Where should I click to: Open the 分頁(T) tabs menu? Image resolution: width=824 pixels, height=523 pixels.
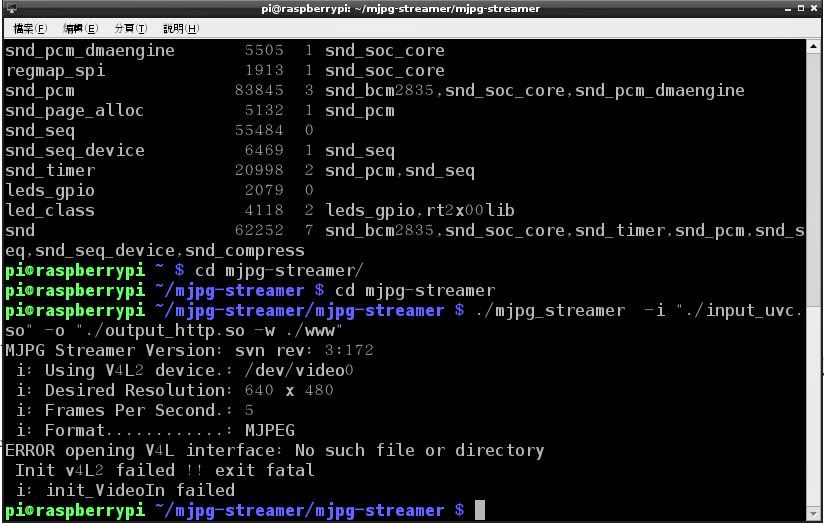click(130, 28)
